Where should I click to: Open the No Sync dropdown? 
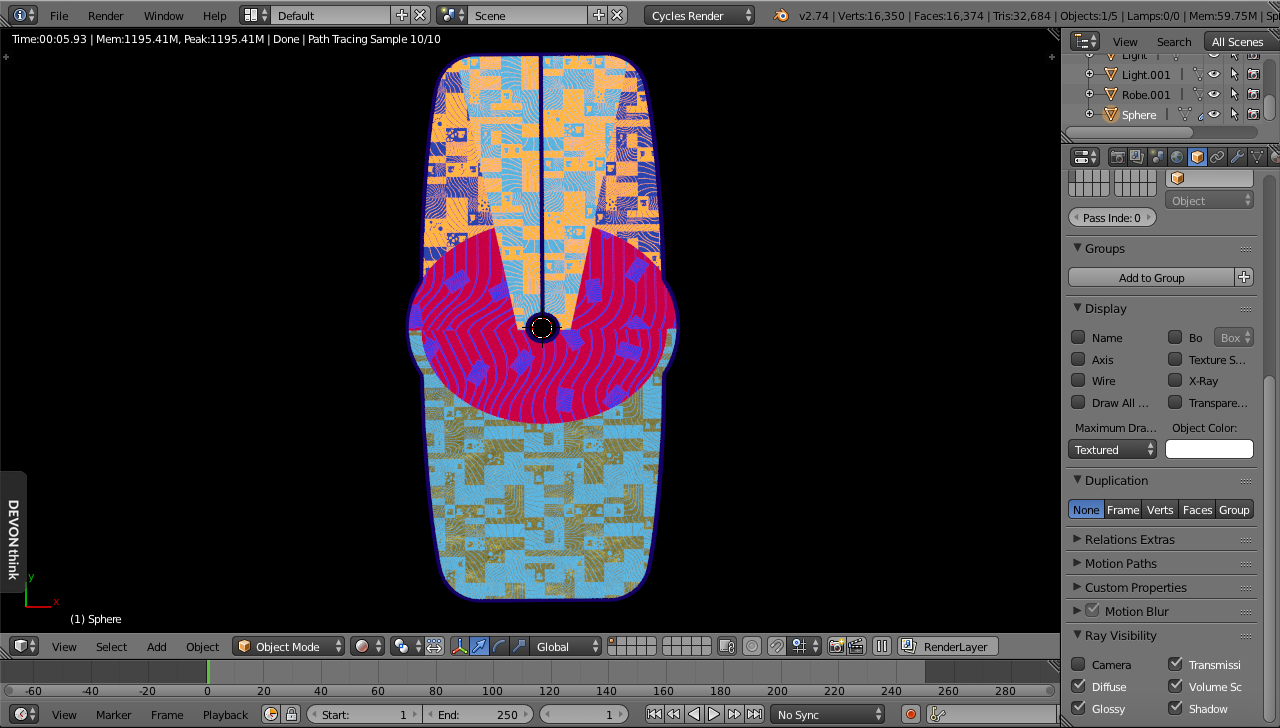pyautogui.click(x=829, y=714)
